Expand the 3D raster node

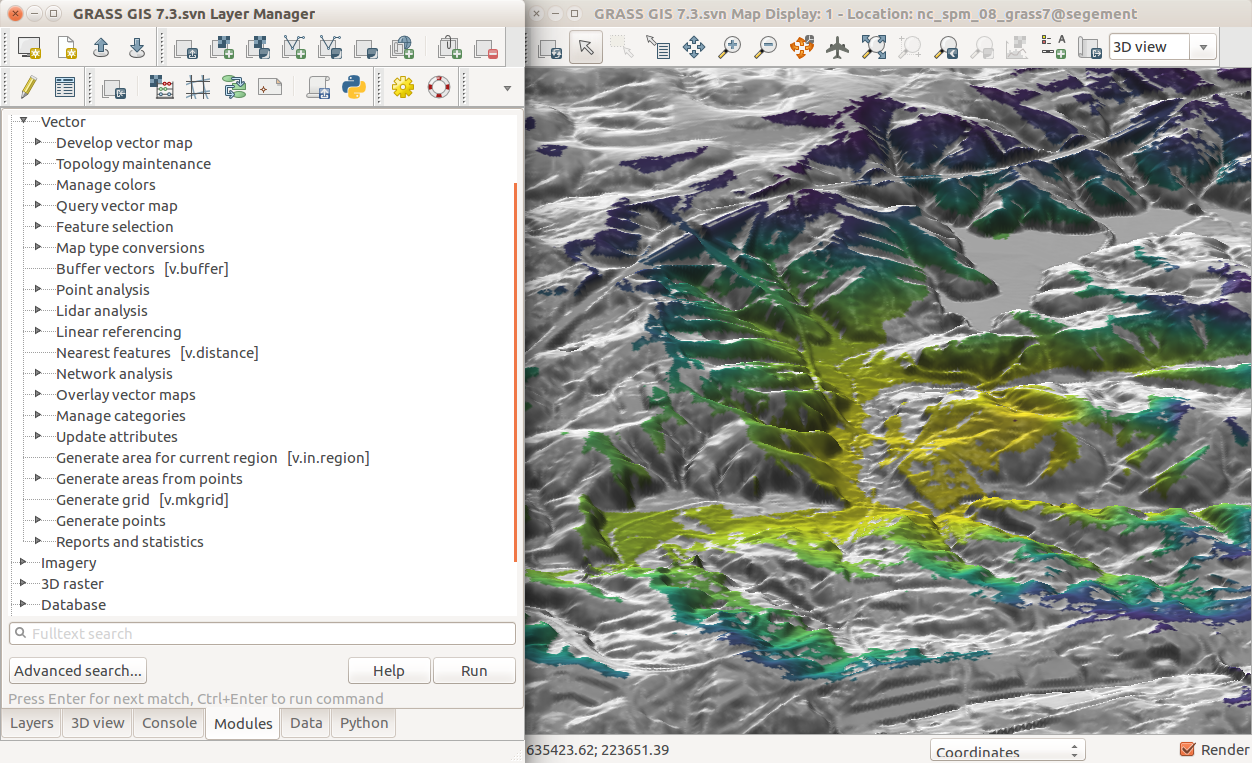pos(23,583)
